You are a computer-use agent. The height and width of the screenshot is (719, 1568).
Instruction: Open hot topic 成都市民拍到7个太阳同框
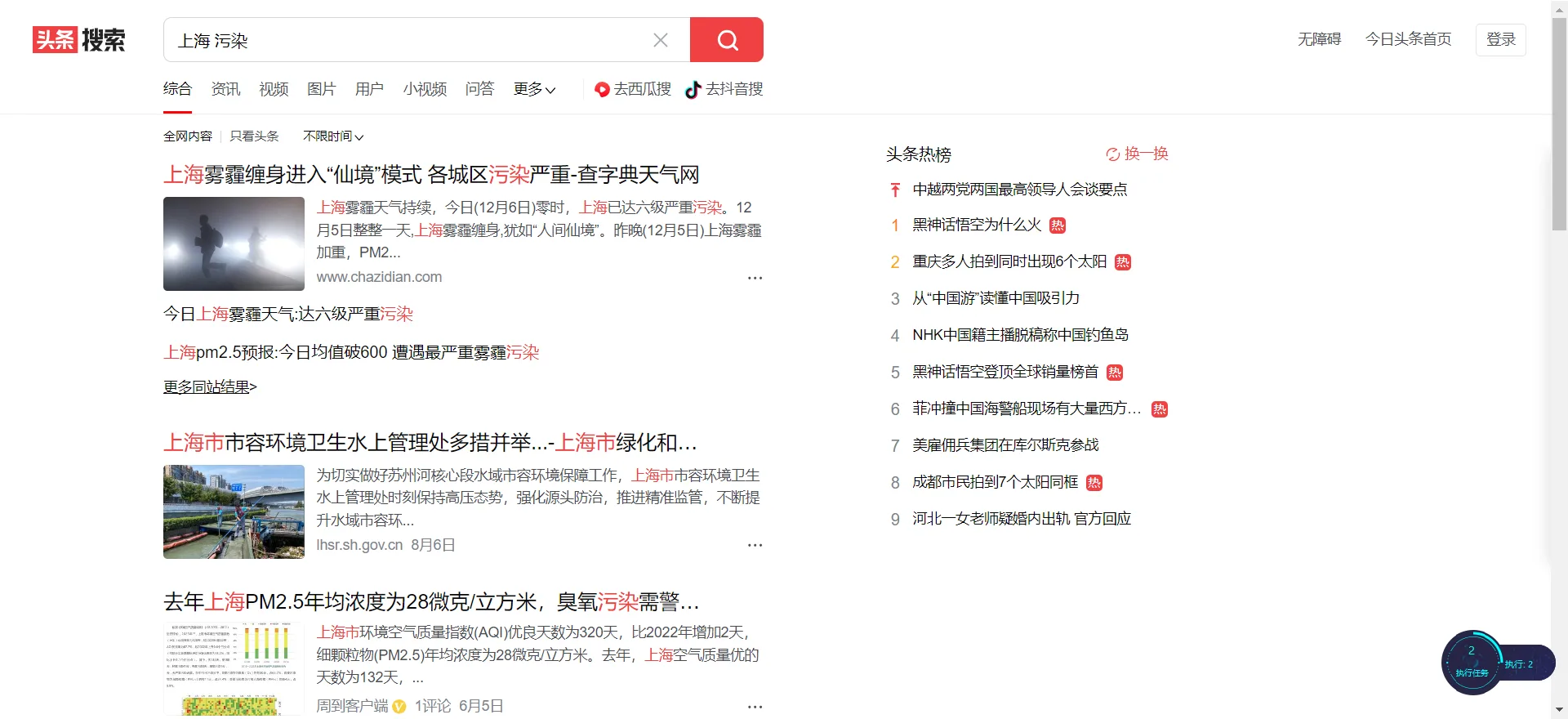pyautogui.click(x=996, y=483)
